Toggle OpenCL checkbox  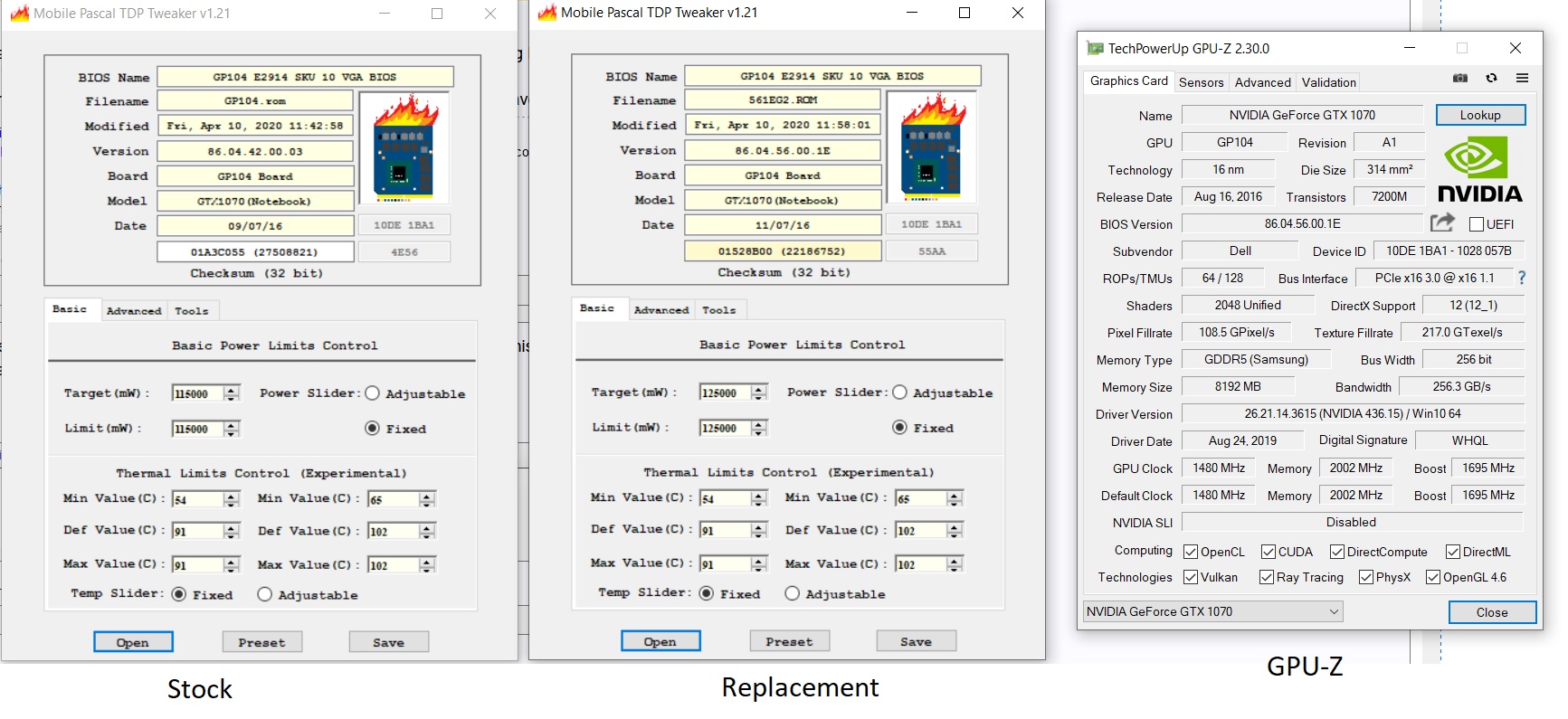[x=1191, y=552]
